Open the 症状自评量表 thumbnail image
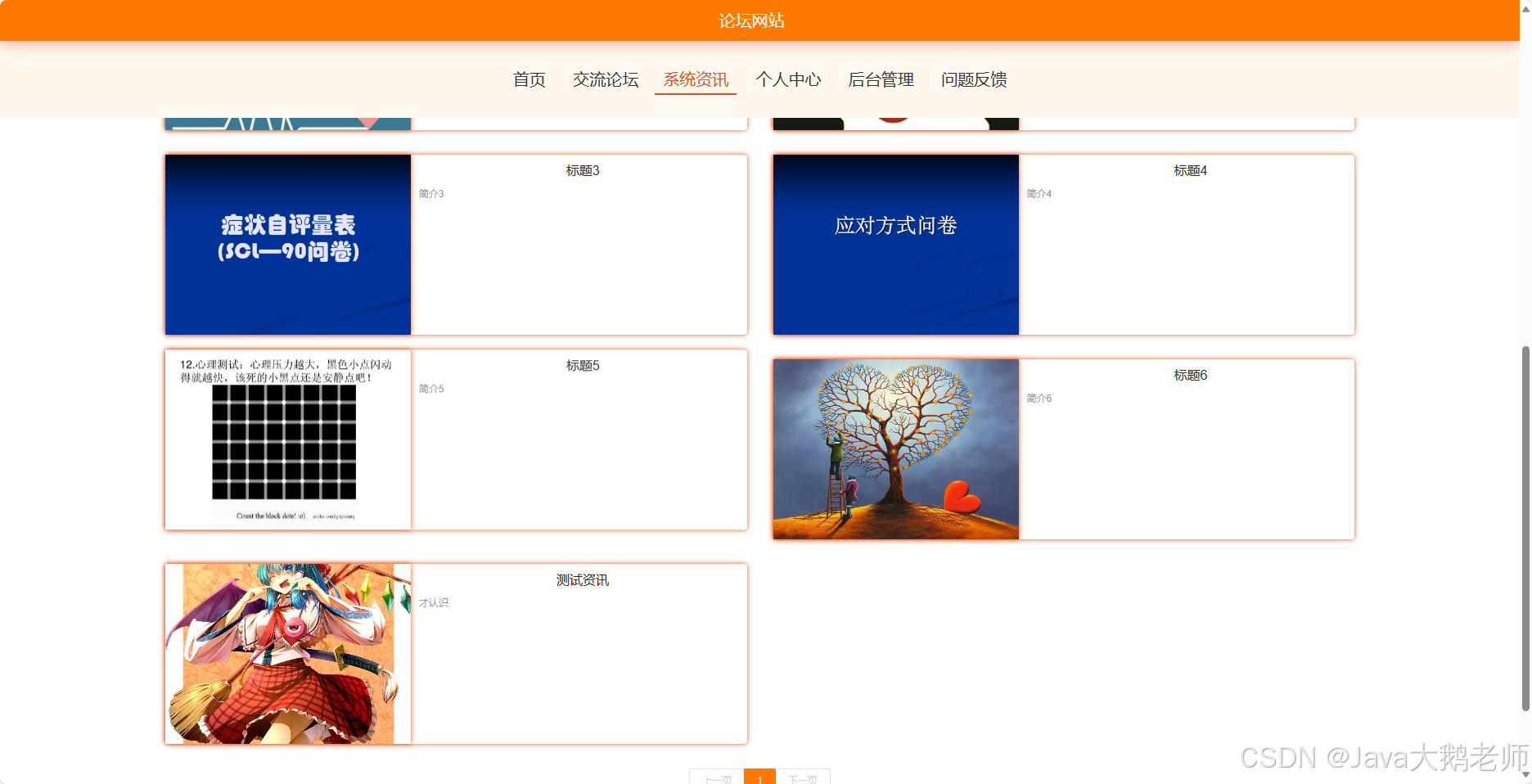1532x784 pixels. click(x=288, y=245)
